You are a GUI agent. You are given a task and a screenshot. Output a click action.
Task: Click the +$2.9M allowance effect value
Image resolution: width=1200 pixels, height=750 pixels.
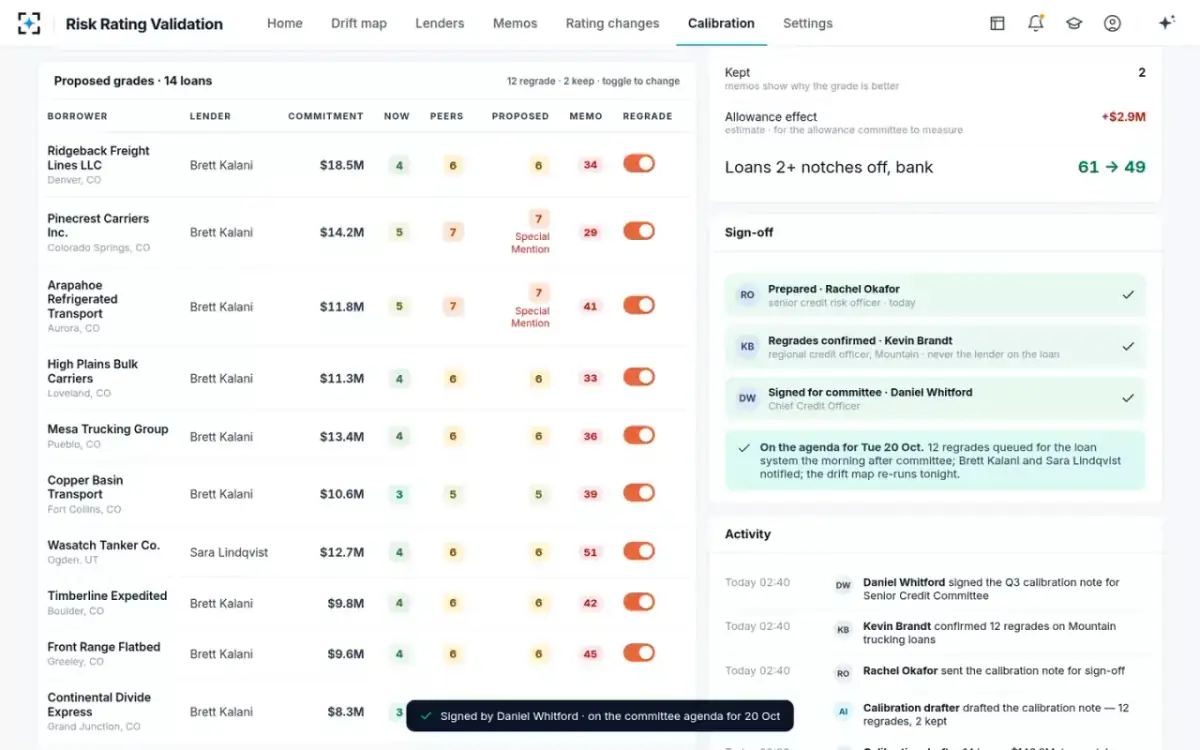(1124, 117)
